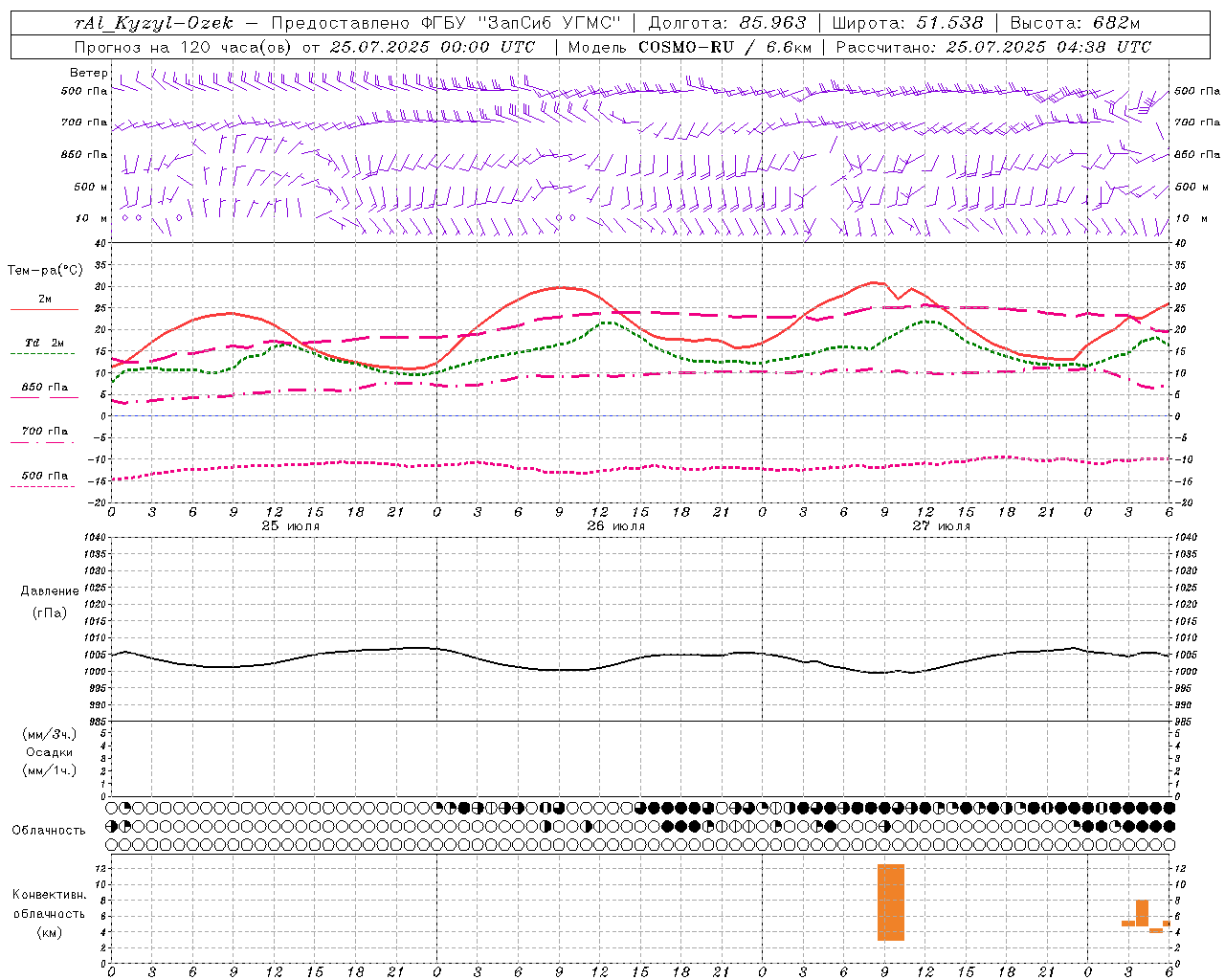The image size is (1225, 980).
Task: Click the '(мм/1ч.)' precipitation unit label
Action: (x=50, y=770)
